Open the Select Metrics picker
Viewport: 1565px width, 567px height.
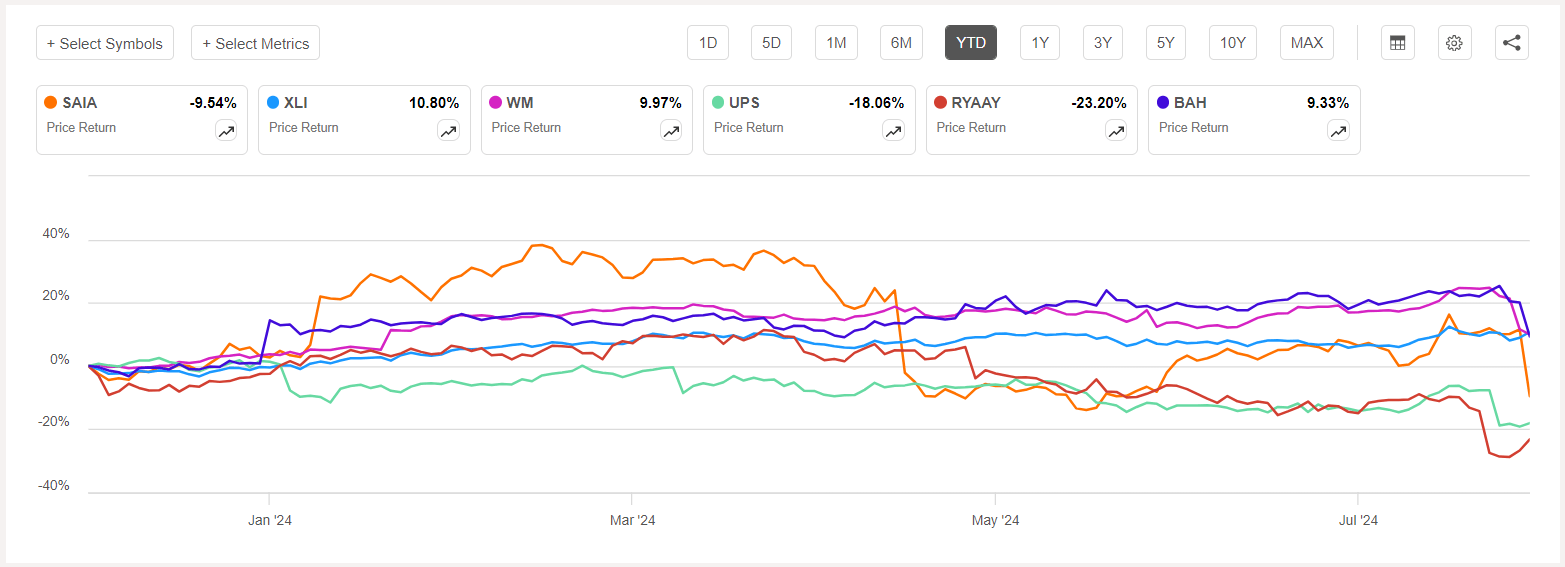click(255, 43)
